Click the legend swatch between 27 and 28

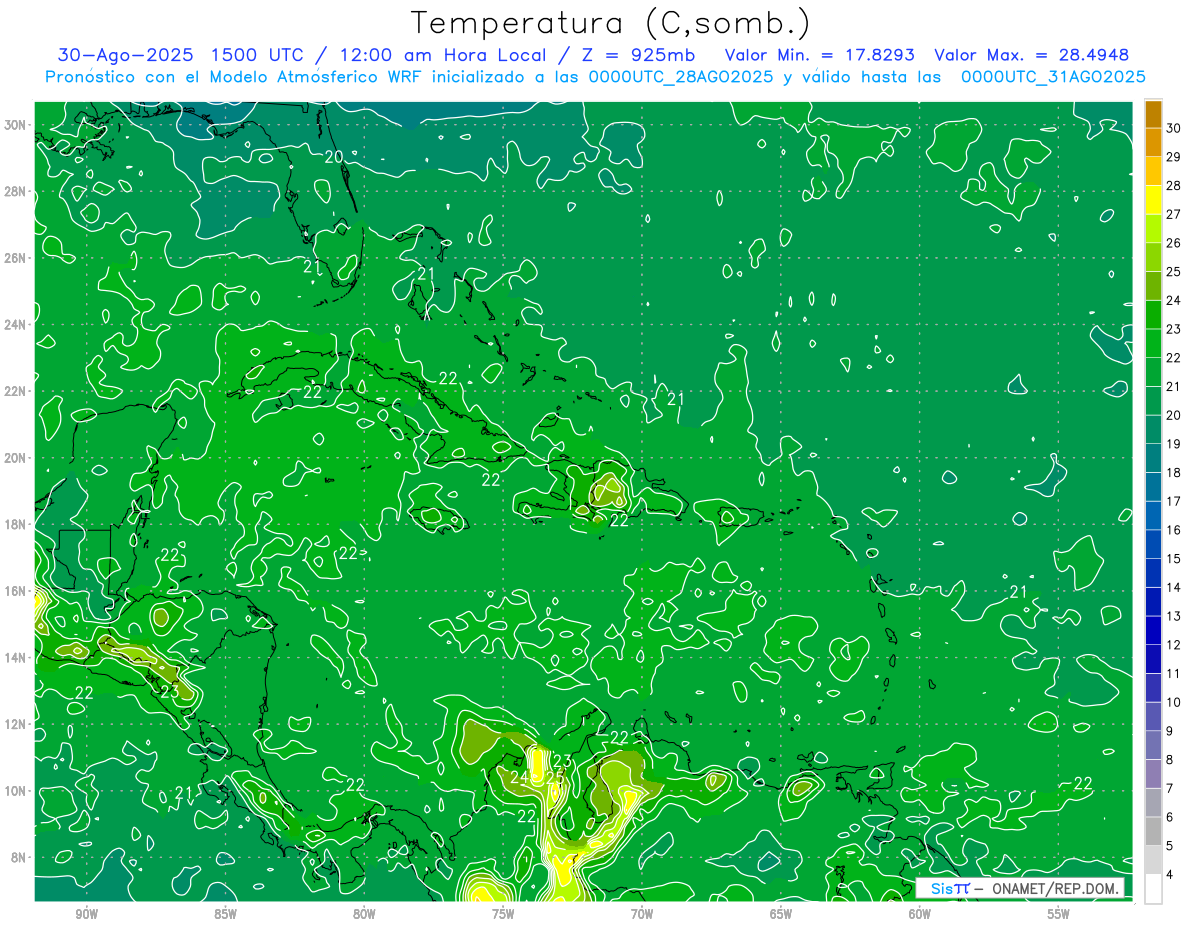click(1153, 200)
